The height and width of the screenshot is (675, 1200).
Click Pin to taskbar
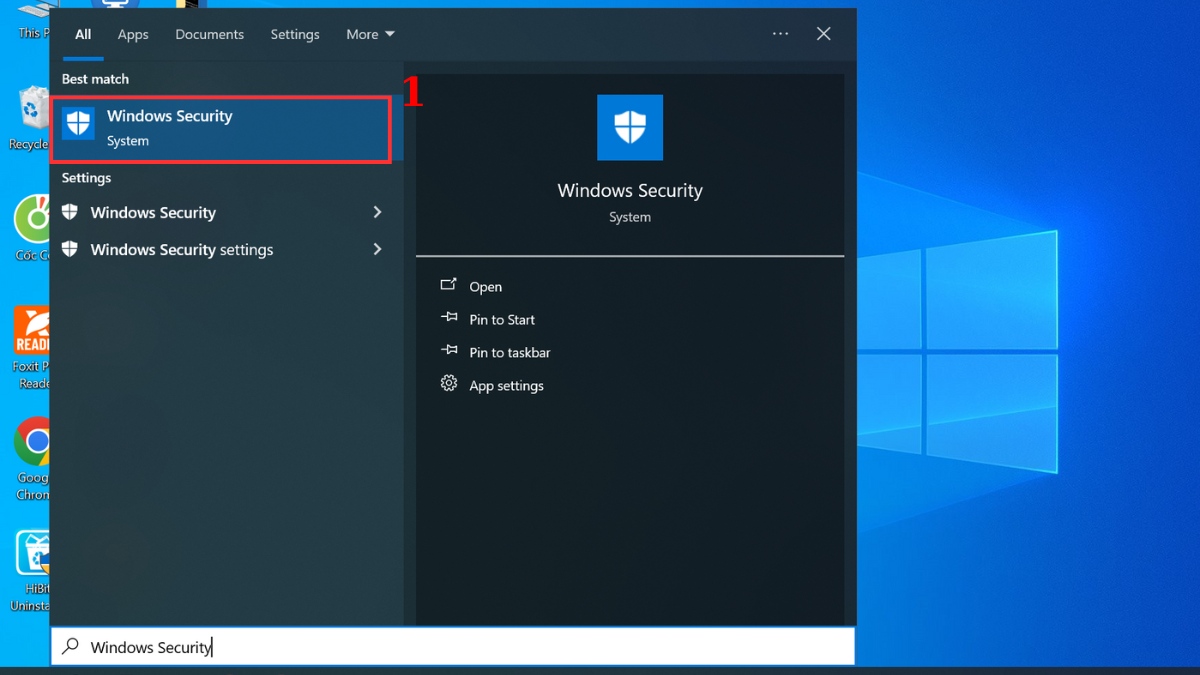pyautogui.click(x=509, y=352)
